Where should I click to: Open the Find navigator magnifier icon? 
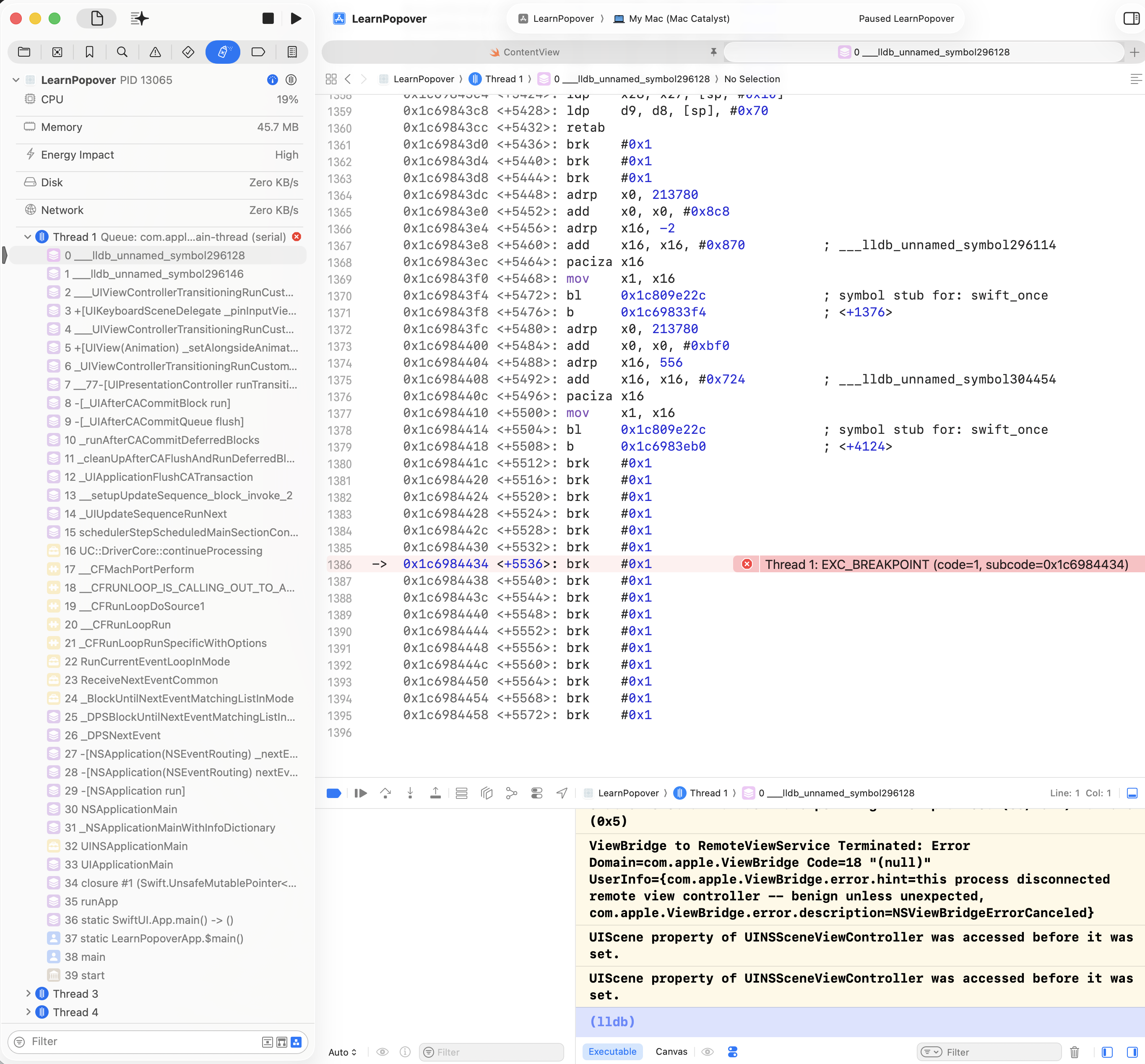point(122,52)
